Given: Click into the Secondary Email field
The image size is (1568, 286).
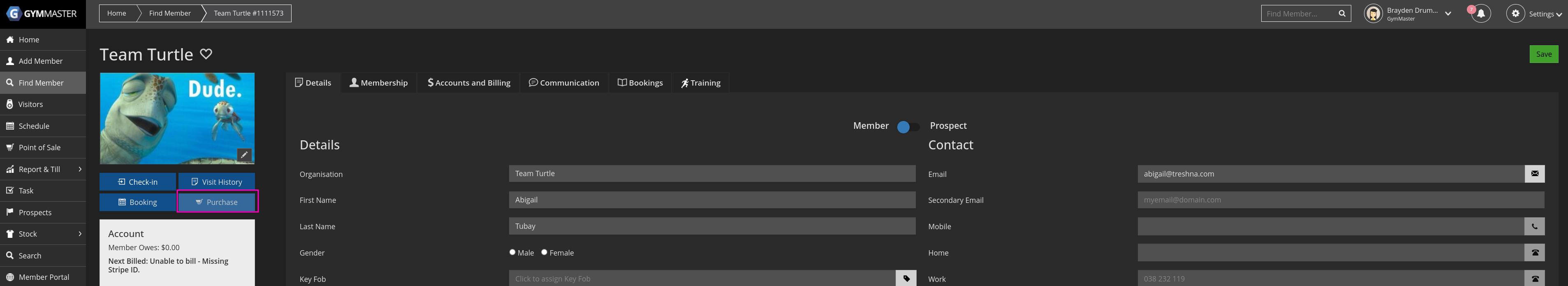Looking at the screenshot, I should pyautogui.click(x=1340, y=200).
